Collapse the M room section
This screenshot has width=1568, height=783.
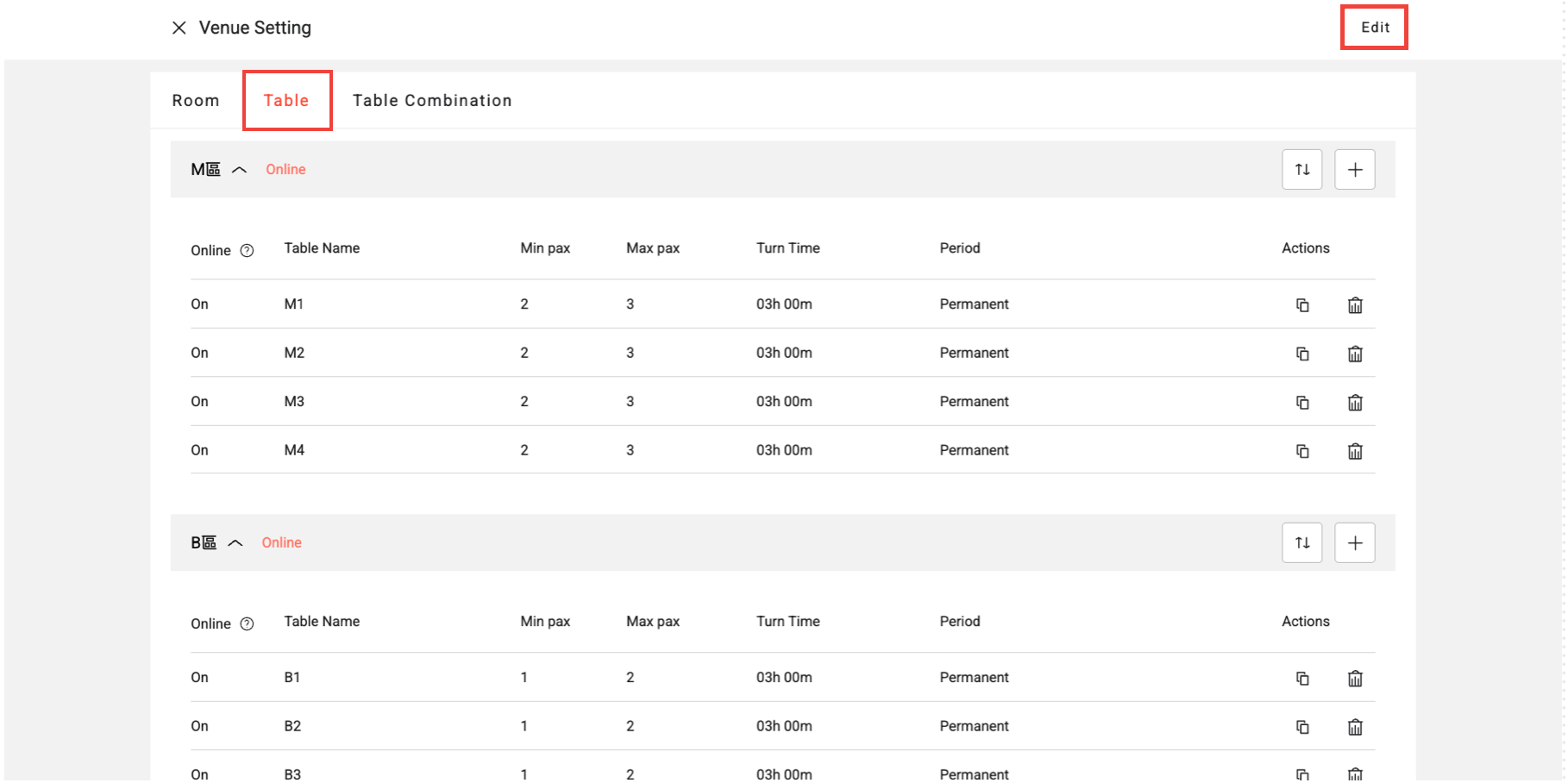coord(240,170)
